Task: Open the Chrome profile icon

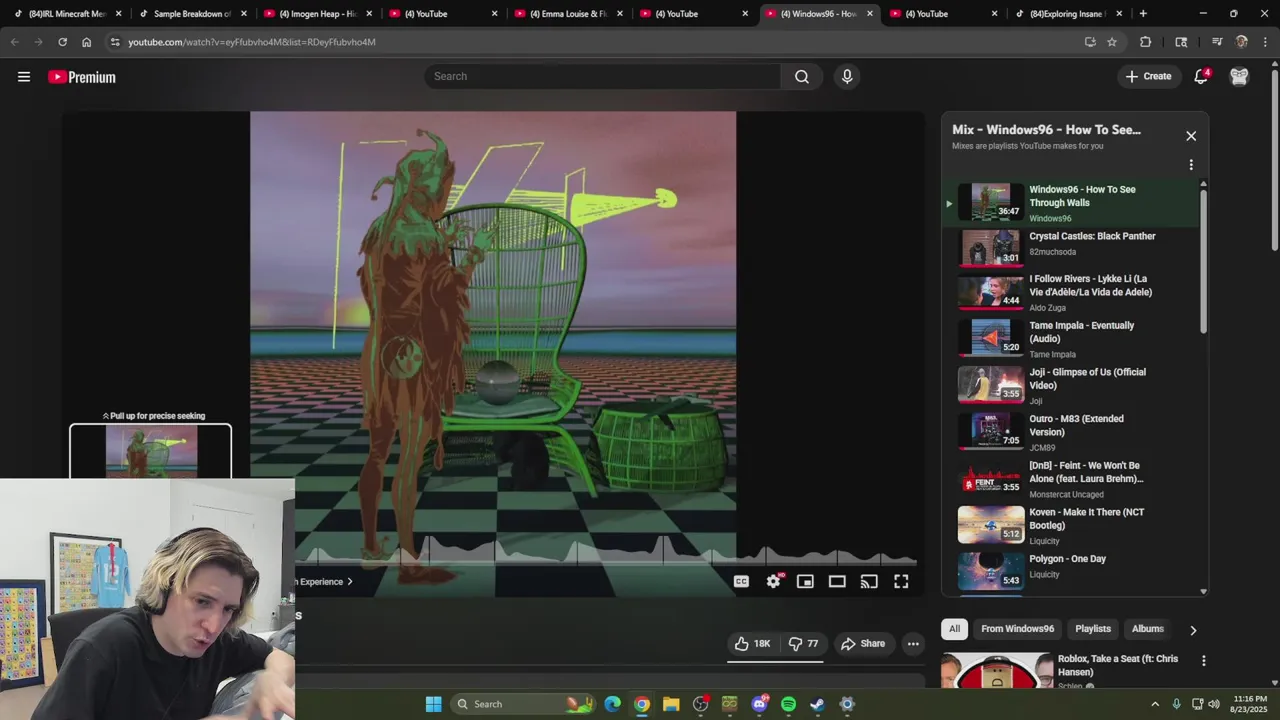Action: (1241, 42)
